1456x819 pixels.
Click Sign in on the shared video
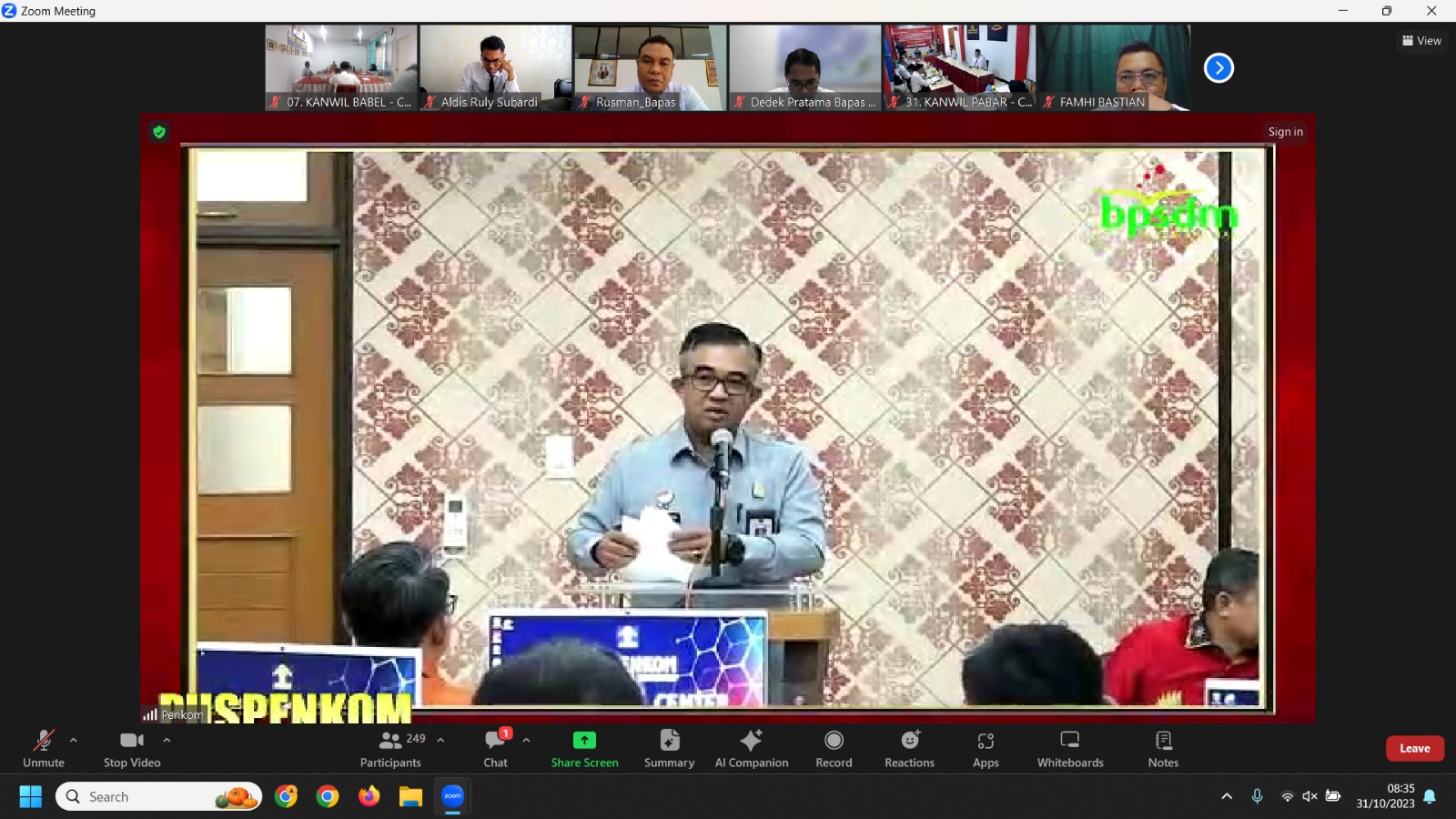(x=1285, y=132)
